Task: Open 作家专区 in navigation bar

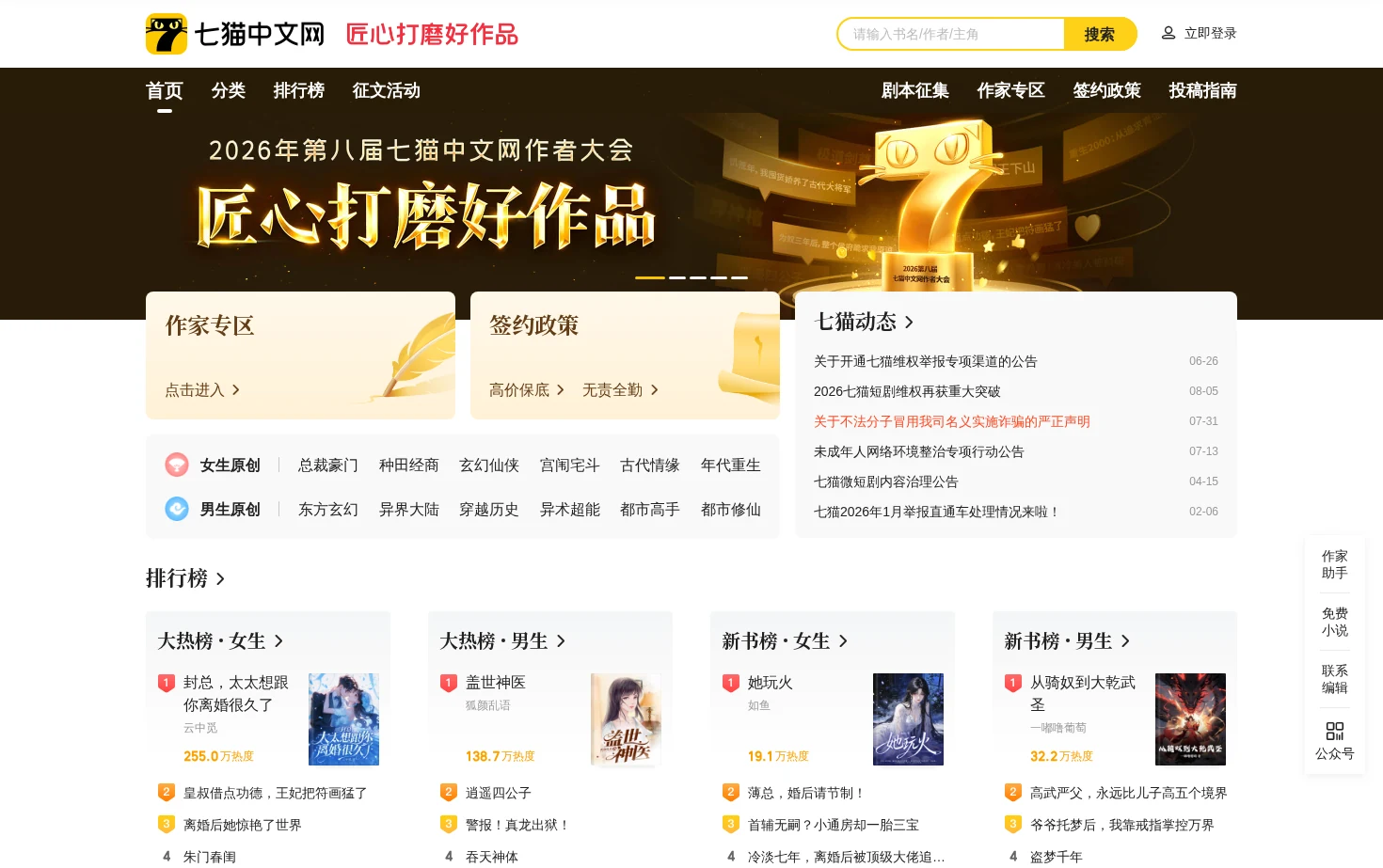Action: pos(1011,90)
